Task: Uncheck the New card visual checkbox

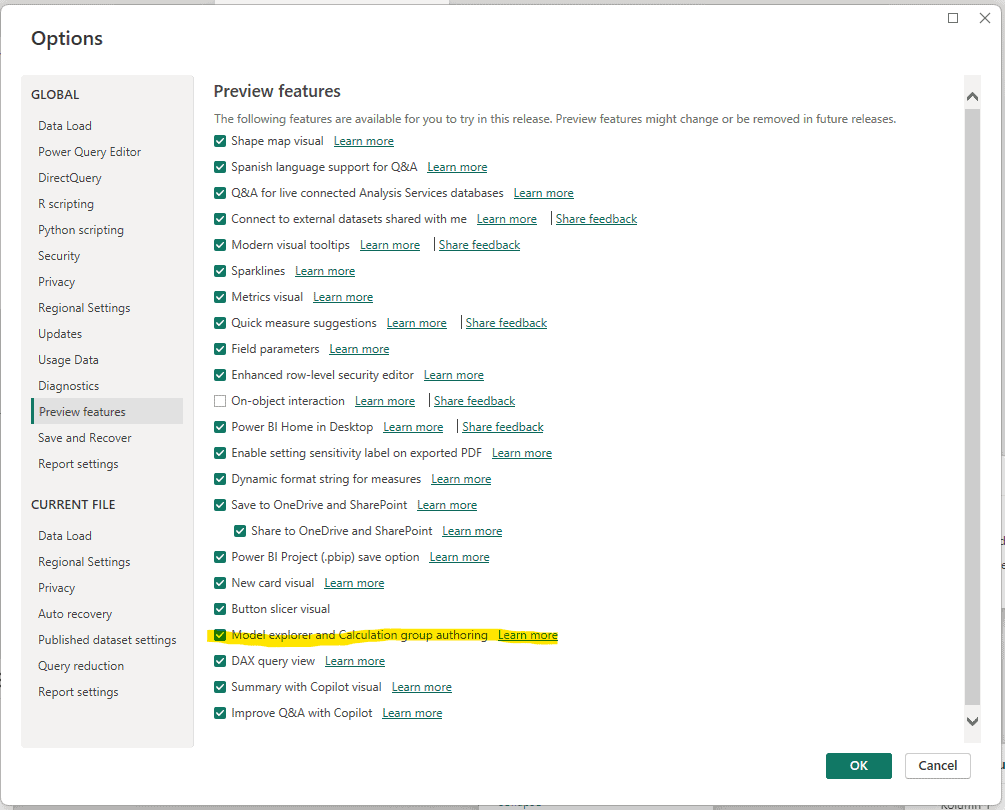Action: 220,583
